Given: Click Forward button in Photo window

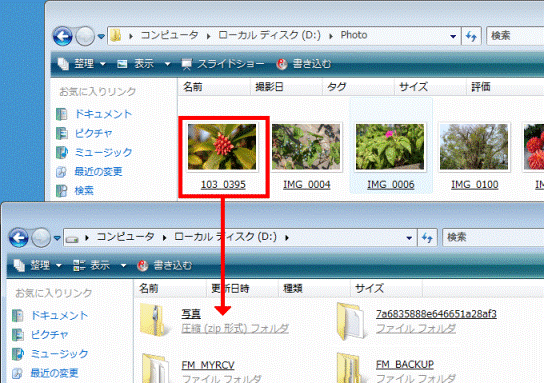Looking at the screenshot, I should 85,36.
